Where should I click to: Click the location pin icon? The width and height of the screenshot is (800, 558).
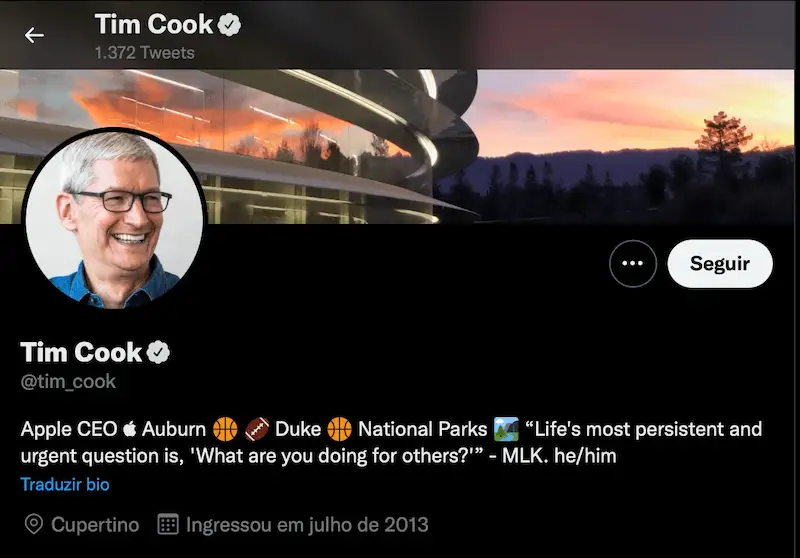coord(34,524)
